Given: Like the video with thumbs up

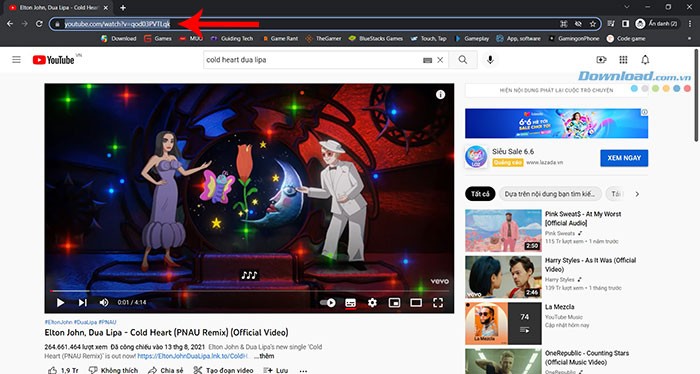Looking at the screenshot, I should pyautogui.click(x=62, y=370).
